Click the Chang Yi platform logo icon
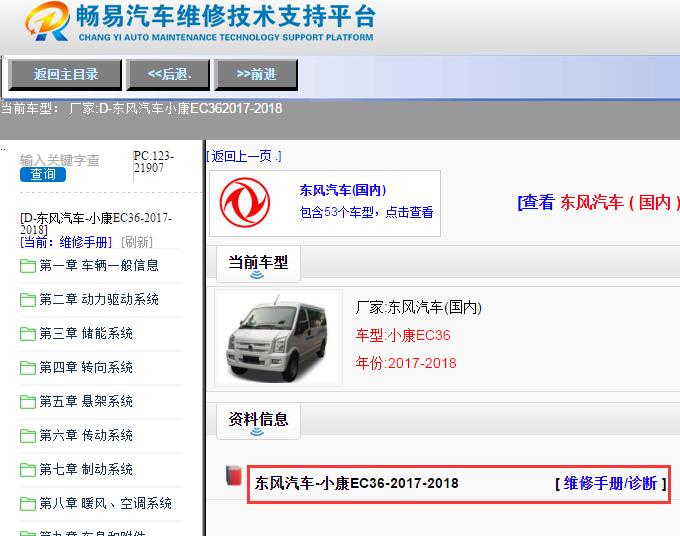680x536 pixels. coord(48,22)
